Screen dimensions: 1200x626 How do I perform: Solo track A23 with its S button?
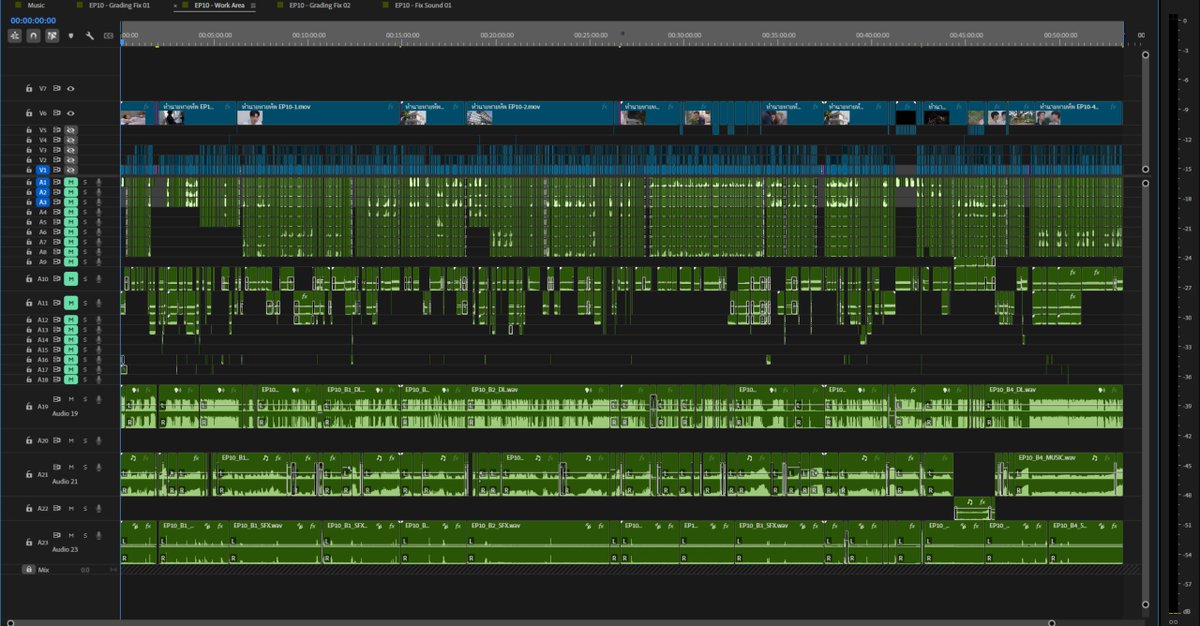point(85,535)
